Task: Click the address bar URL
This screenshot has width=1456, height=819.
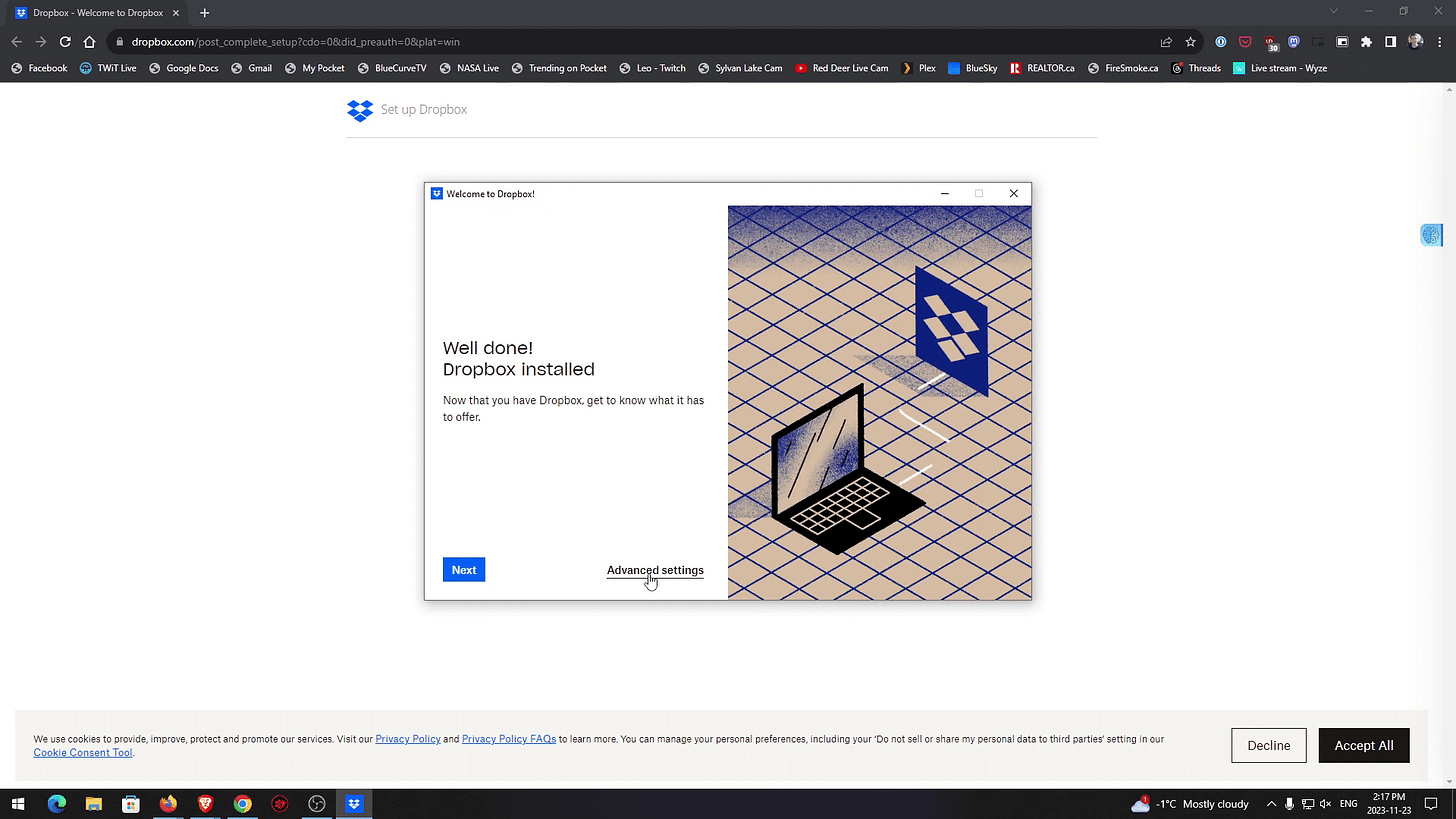Action: (295, 42)
